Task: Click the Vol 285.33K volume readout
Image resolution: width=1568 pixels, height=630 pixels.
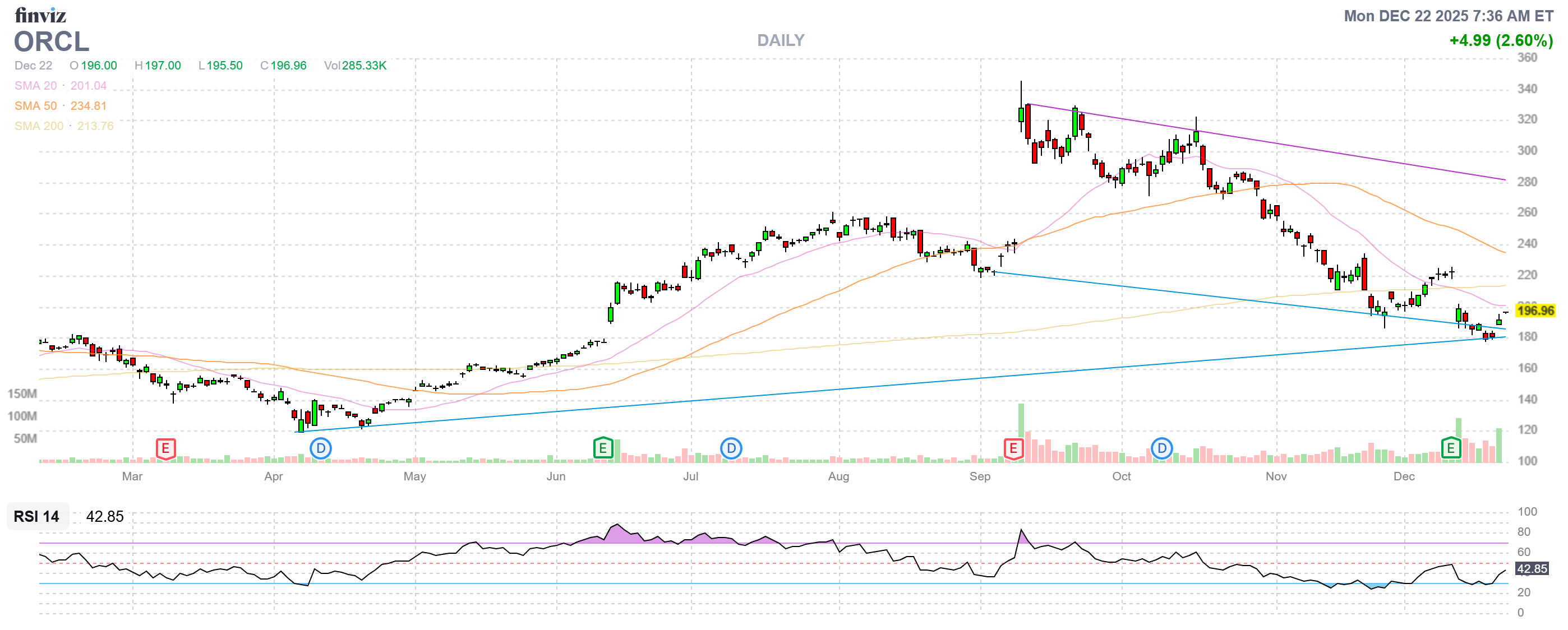Action: [x=355, y=66]
